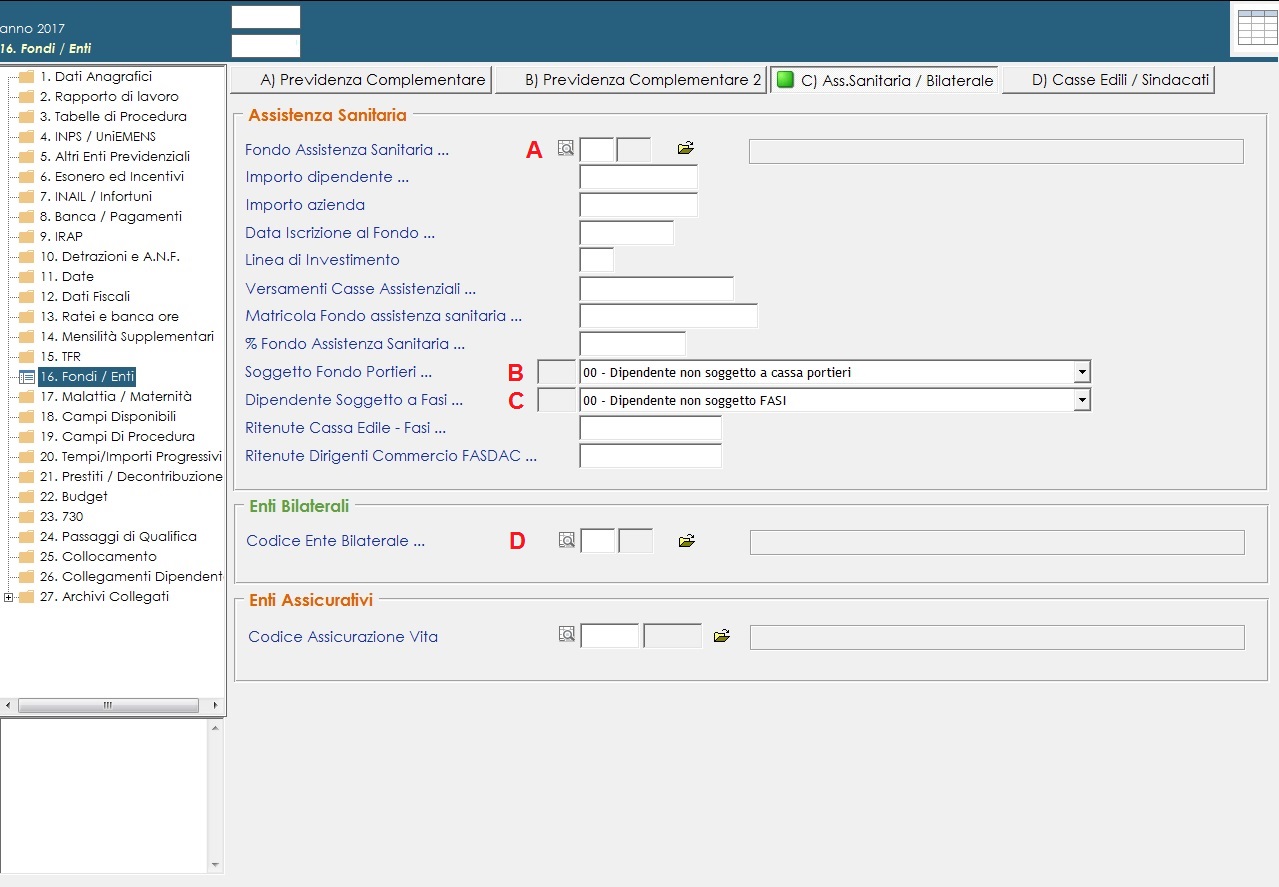Open the Soggetto Fondo Portieri dropdown
The image size is (1279, 887).
(x=1081, y=373)
